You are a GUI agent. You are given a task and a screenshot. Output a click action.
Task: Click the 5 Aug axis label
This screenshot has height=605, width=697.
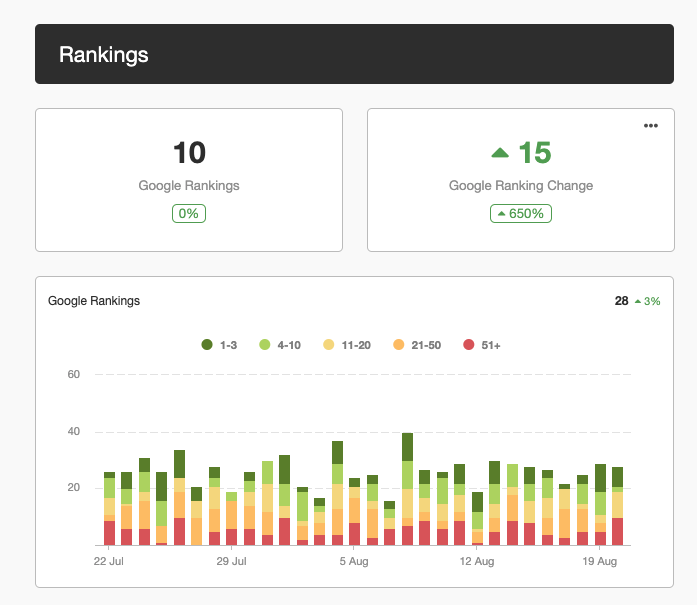[x=354, y=561]
